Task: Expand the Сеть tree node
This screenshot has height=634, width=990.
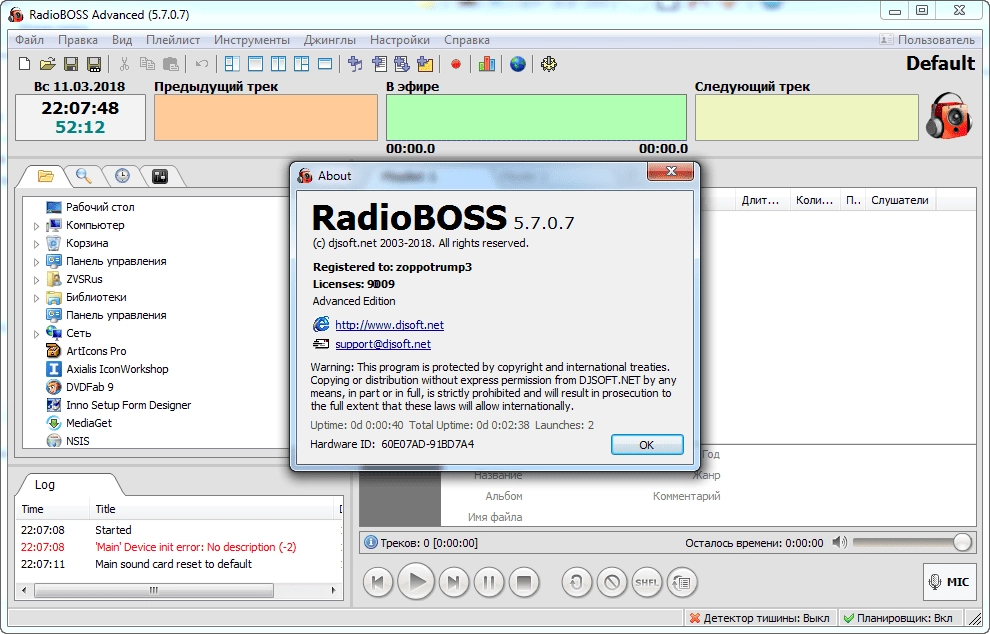Action: point(37,333)
